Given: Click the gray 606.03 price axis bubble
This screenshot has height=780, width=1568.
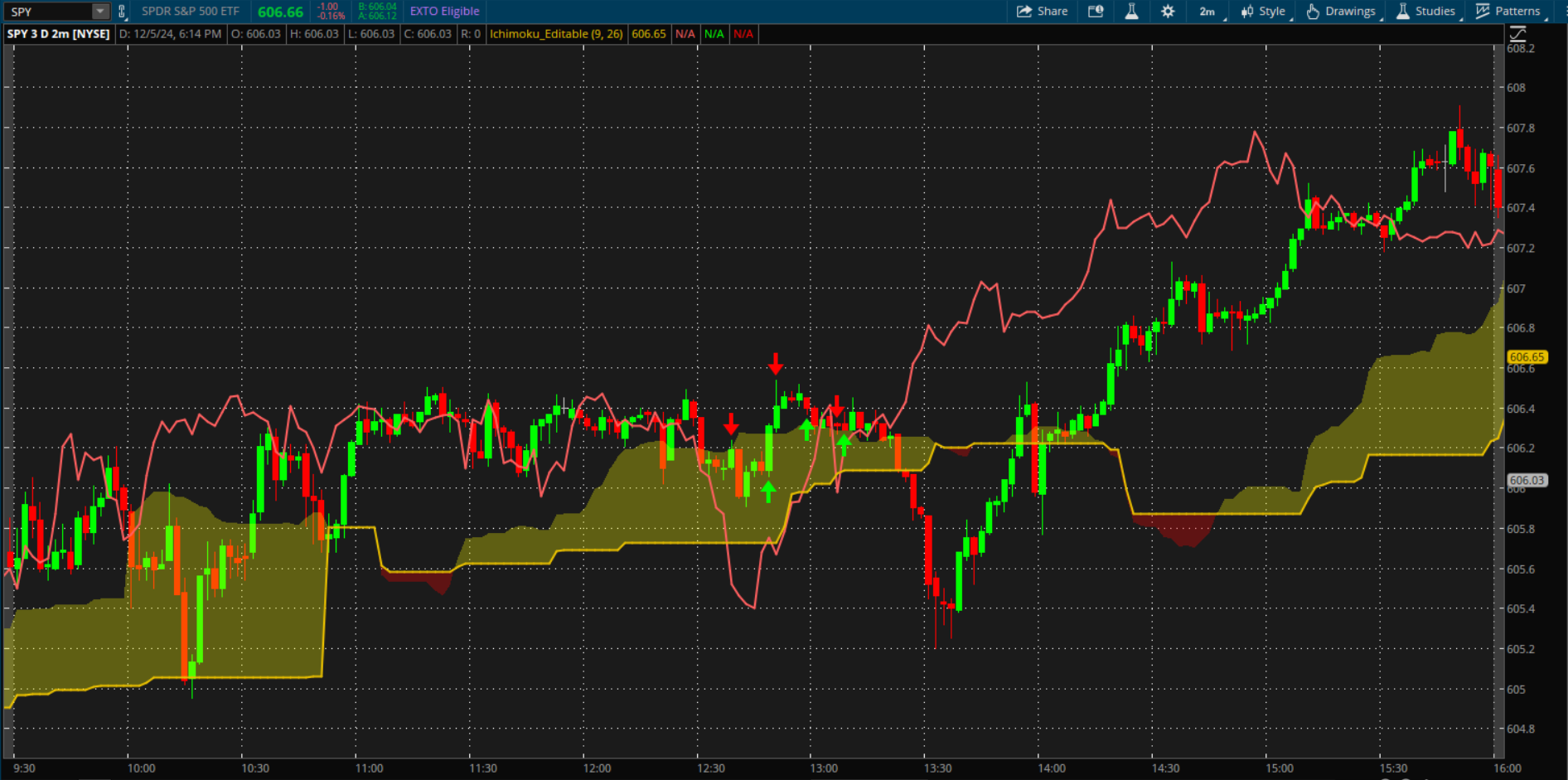Looking at the screenshot, I should (1526, 481).
